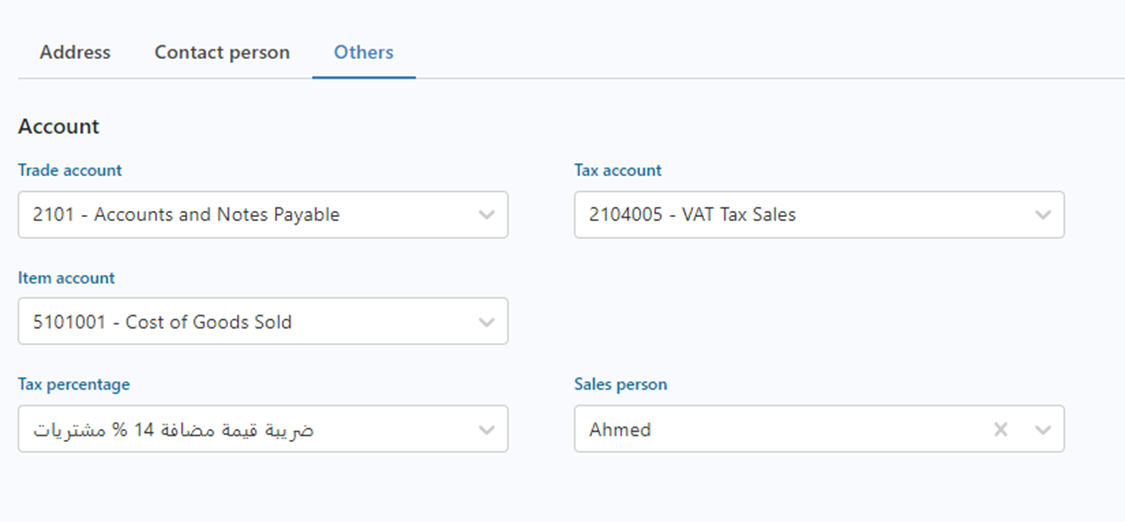
Task: Open the Tax account dropdown chevron
Action: [1043, 215]
